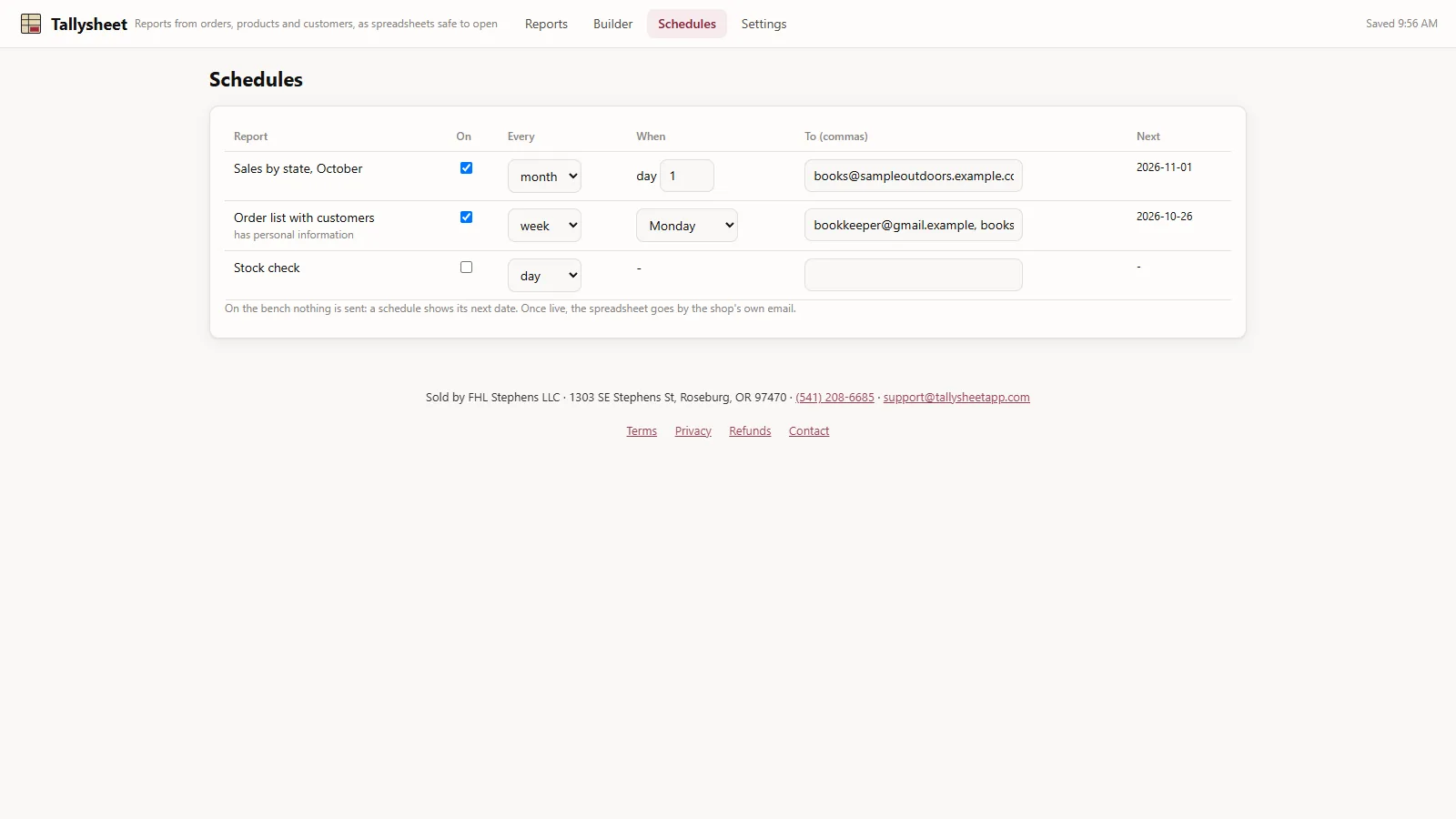Switch to the Builder tab
Screen dimensions: 1456x819
pos(612,24)
